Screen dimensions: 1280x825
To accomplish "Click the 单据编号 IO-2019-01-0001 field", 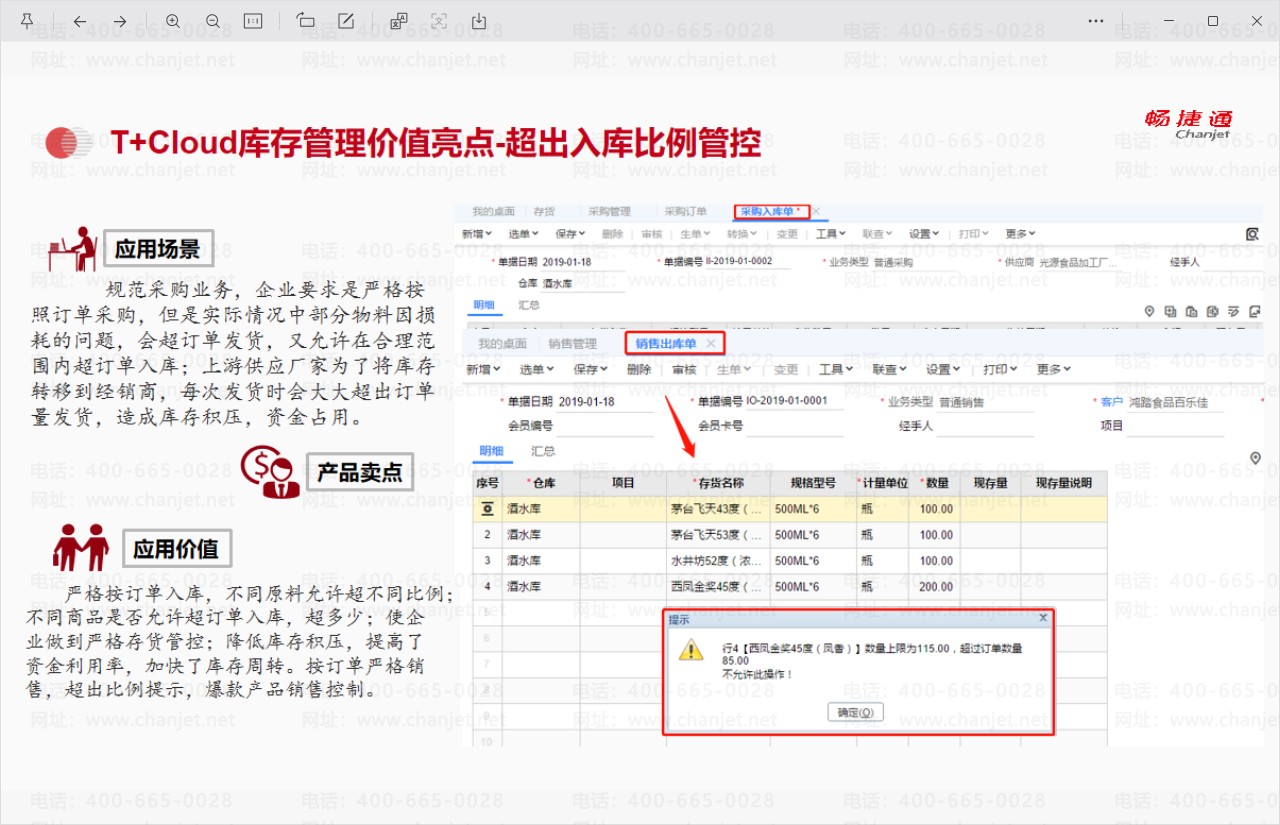I will pyautogui.click(x=795, y=402).
